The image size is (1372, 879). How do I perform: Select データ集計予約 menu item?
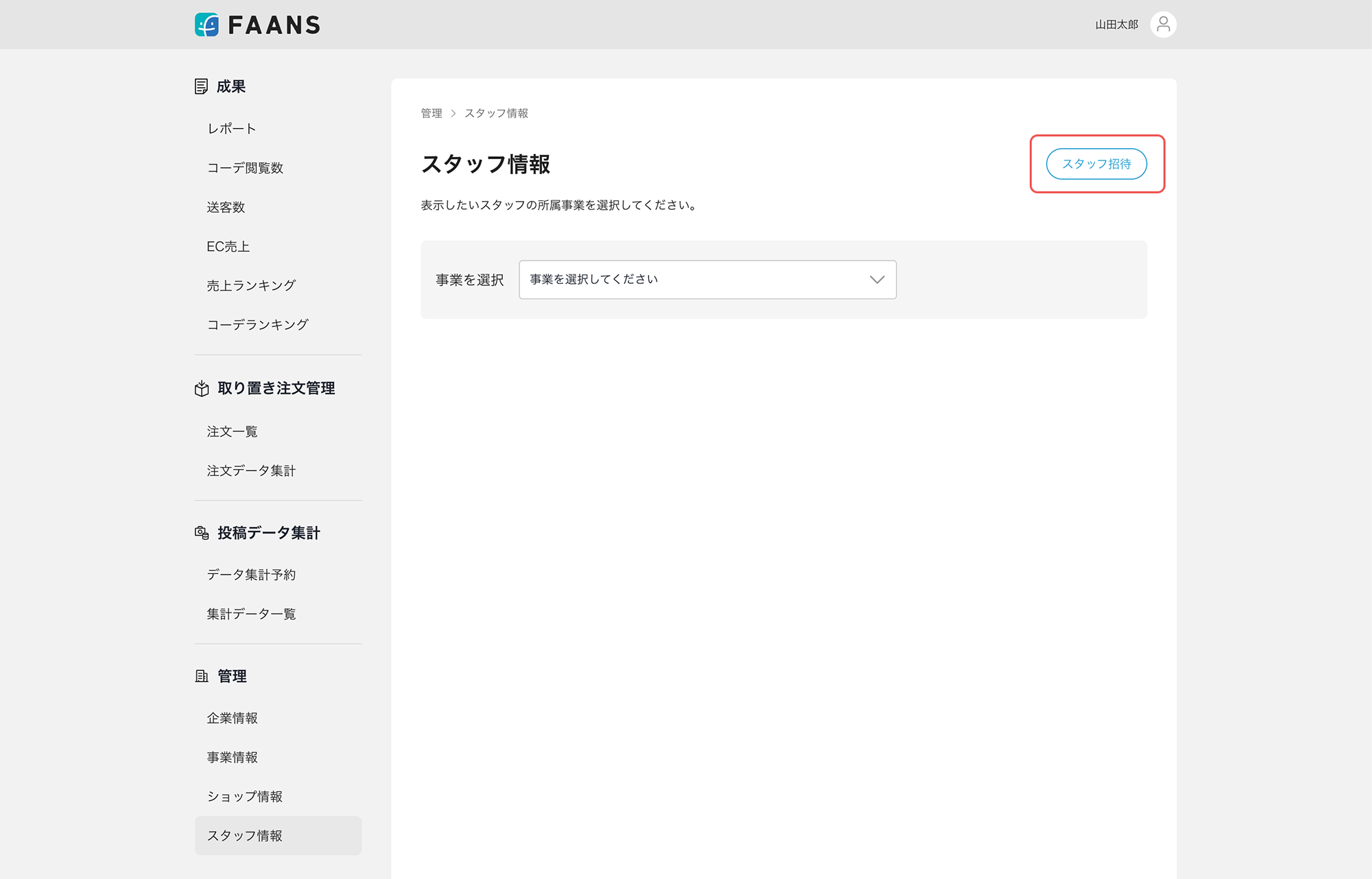coord(251,575)
